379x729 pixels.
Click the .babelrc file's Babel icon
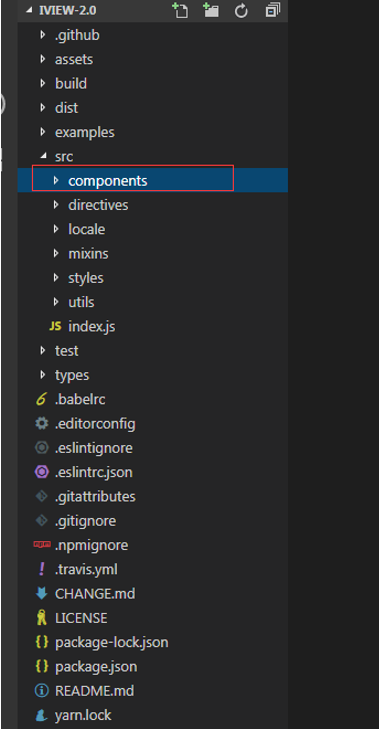pos(41,399)
